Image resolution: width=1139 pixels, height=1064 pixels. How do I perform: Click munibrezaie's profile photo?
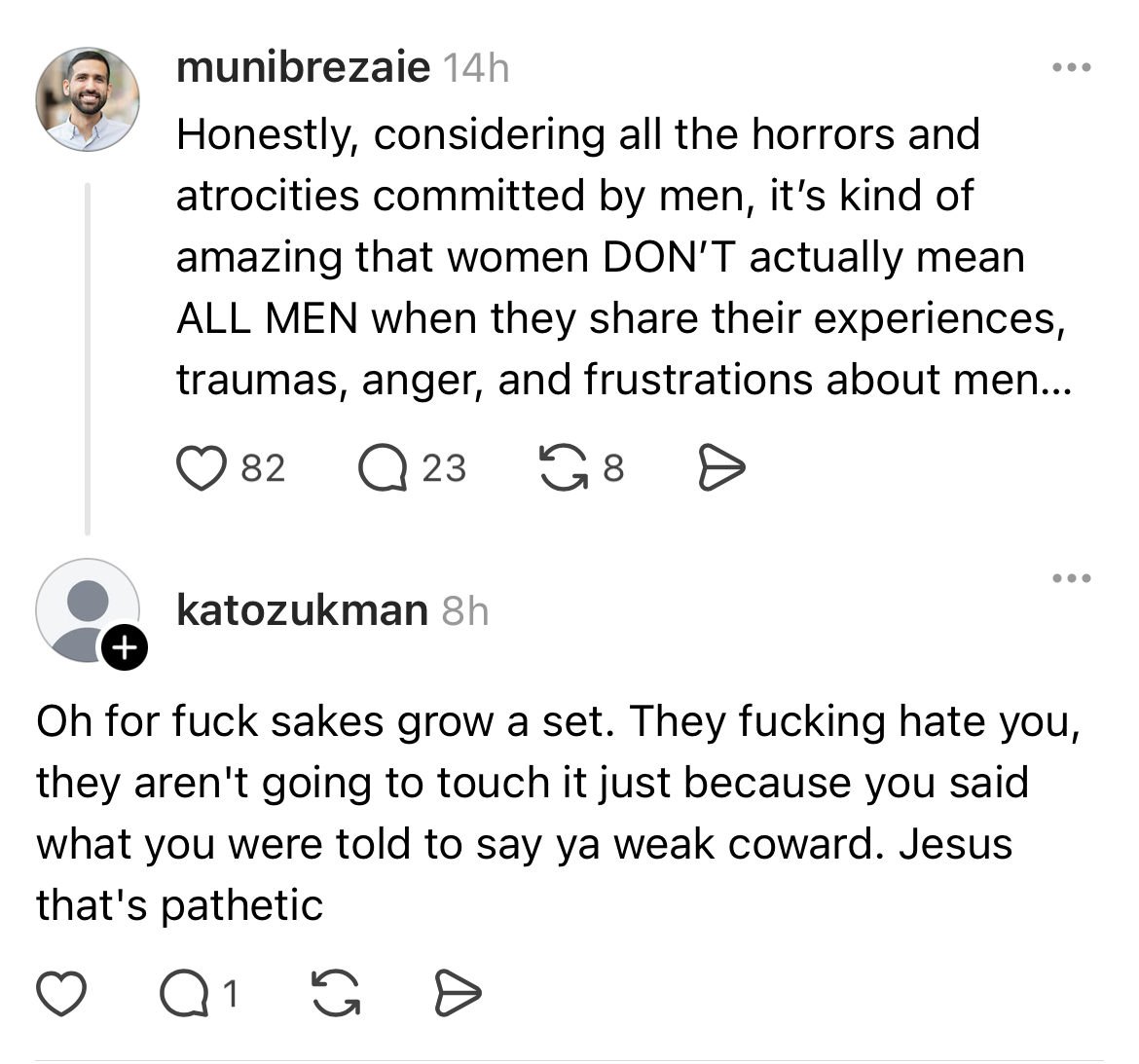pos(88,99)
